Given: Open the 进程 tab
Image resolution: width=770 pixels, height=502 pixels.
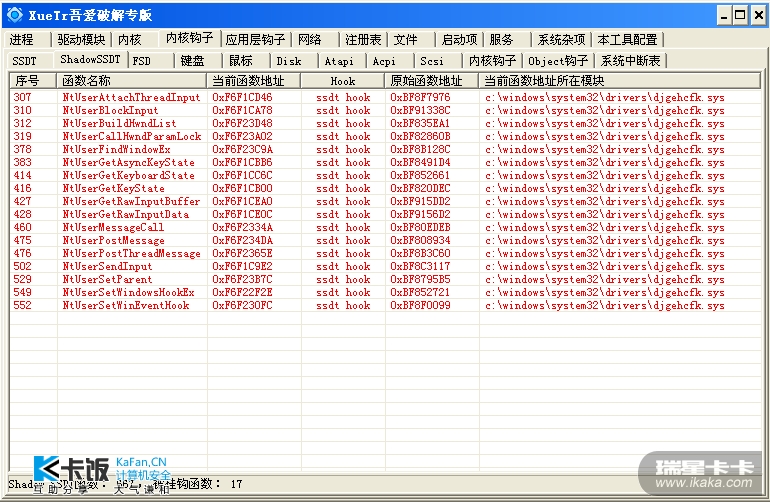Looking at the screenshot, I should [22, 39].
